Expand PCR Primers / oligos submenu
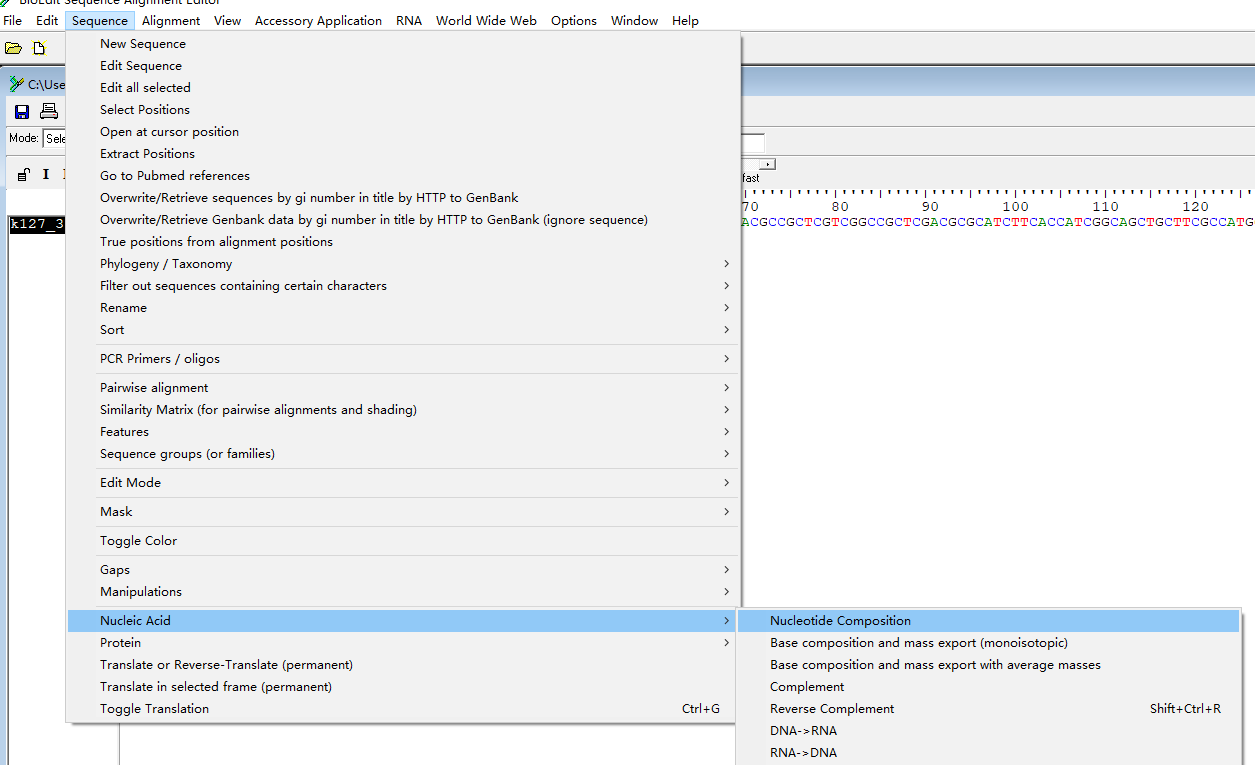The height and width of the screenshot is (765, 1255). pos(403,359)
